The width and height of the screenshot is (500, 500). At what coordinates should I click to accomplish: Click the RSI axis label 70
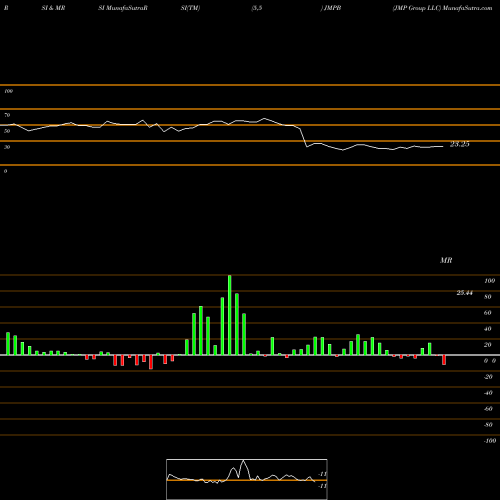pyautogui.click(x=7, y=115)
